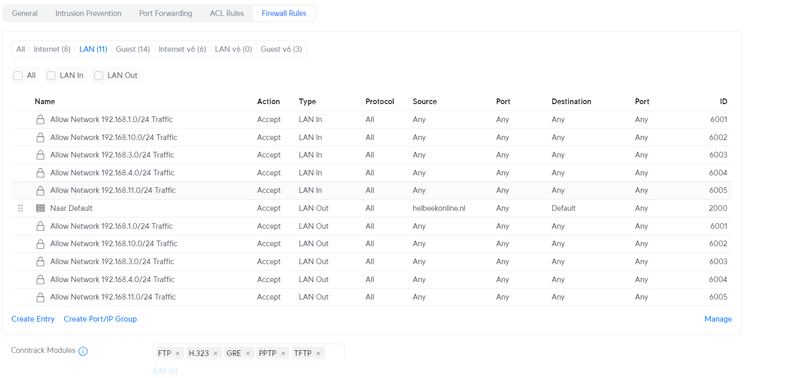Sort by the Name column header
The width and height of the screenshot is (800, 378).
tap(45, 102)
